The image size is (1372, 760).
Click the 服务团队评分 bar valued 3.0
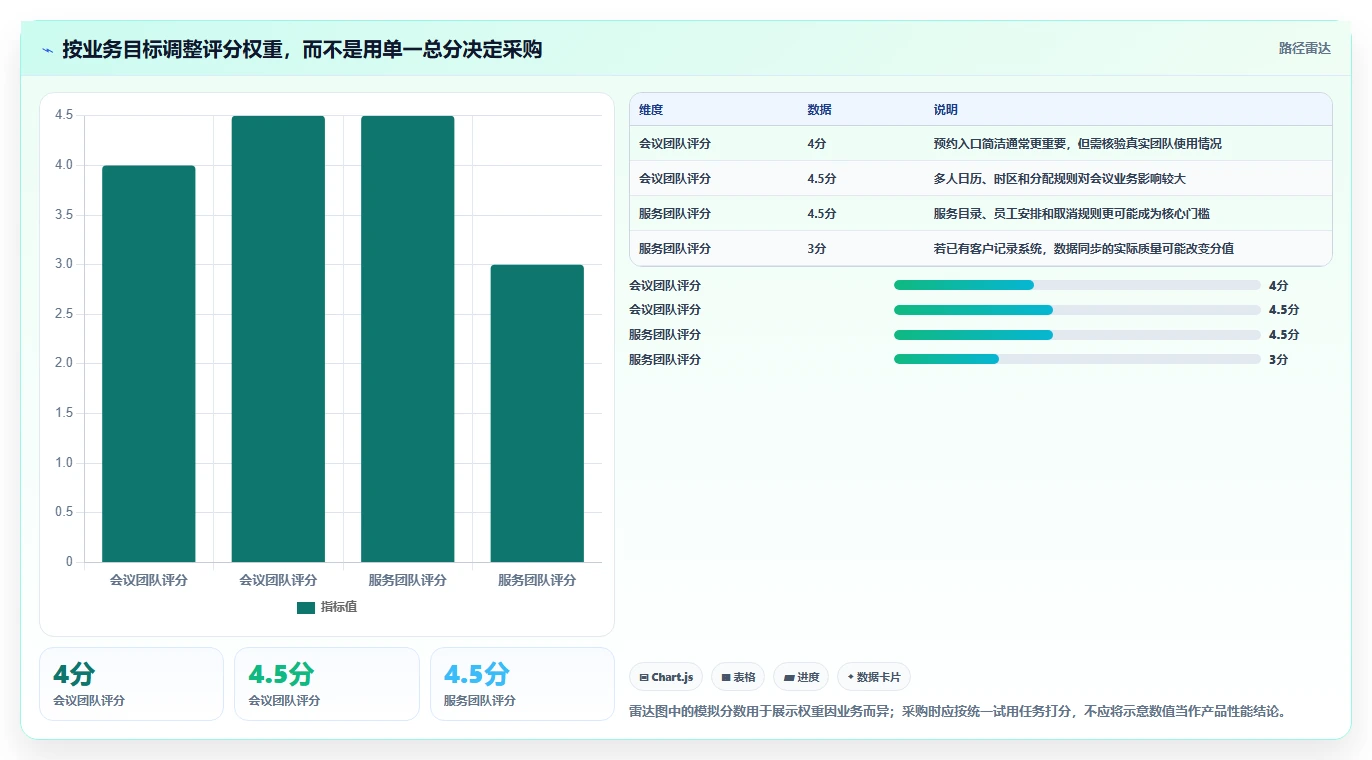point(537,413)
